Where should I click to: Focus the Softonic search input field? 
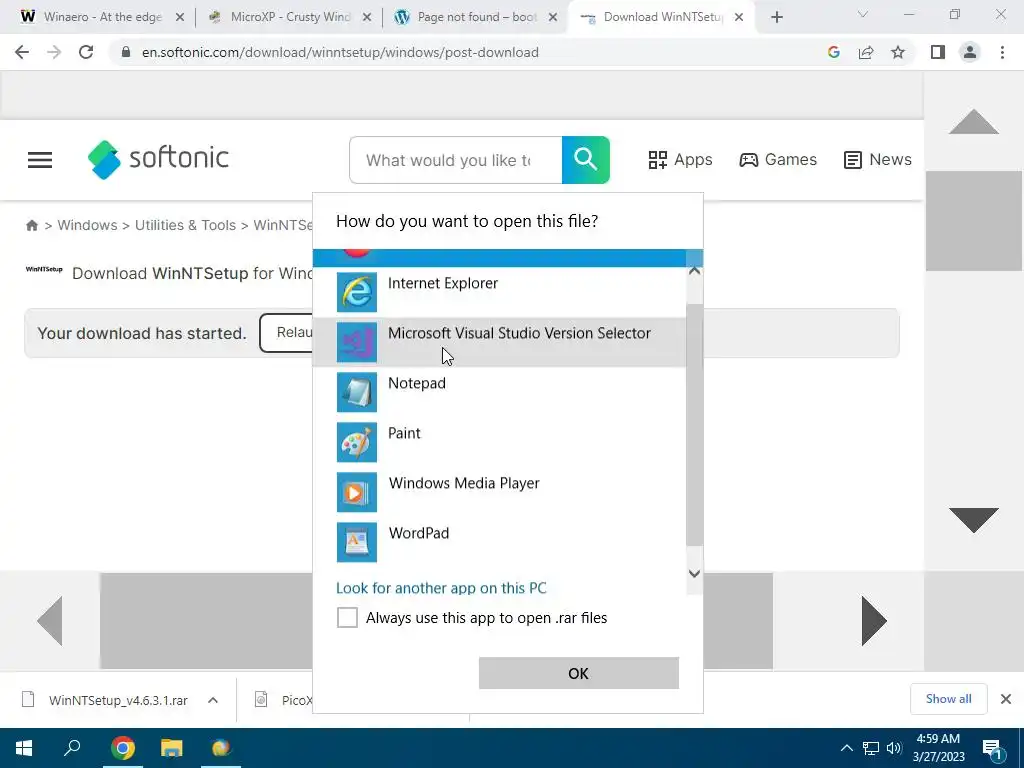pyautogui.click(x=456, y=160)
